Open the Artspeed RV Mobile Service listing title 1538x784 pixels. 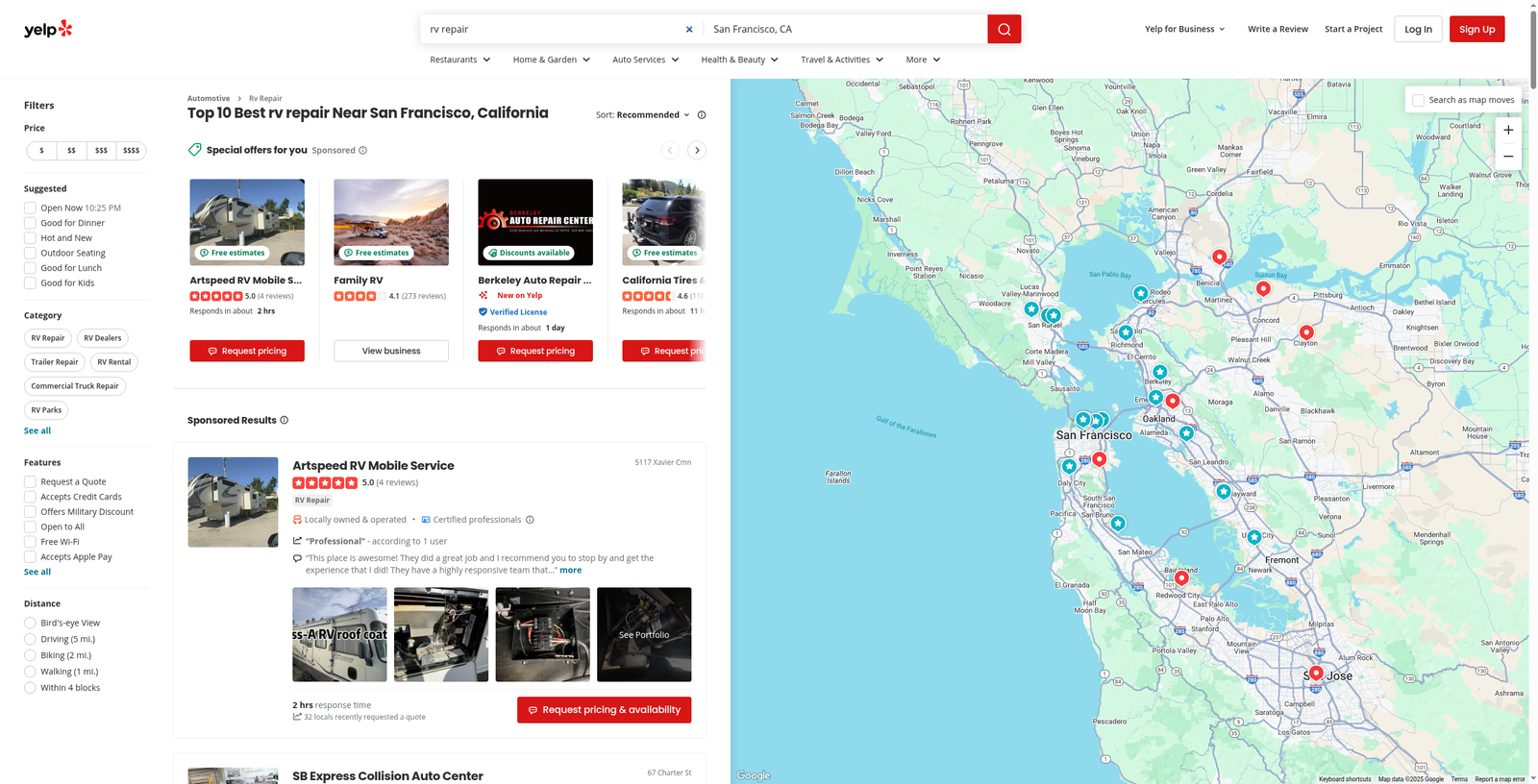(373, 465)
